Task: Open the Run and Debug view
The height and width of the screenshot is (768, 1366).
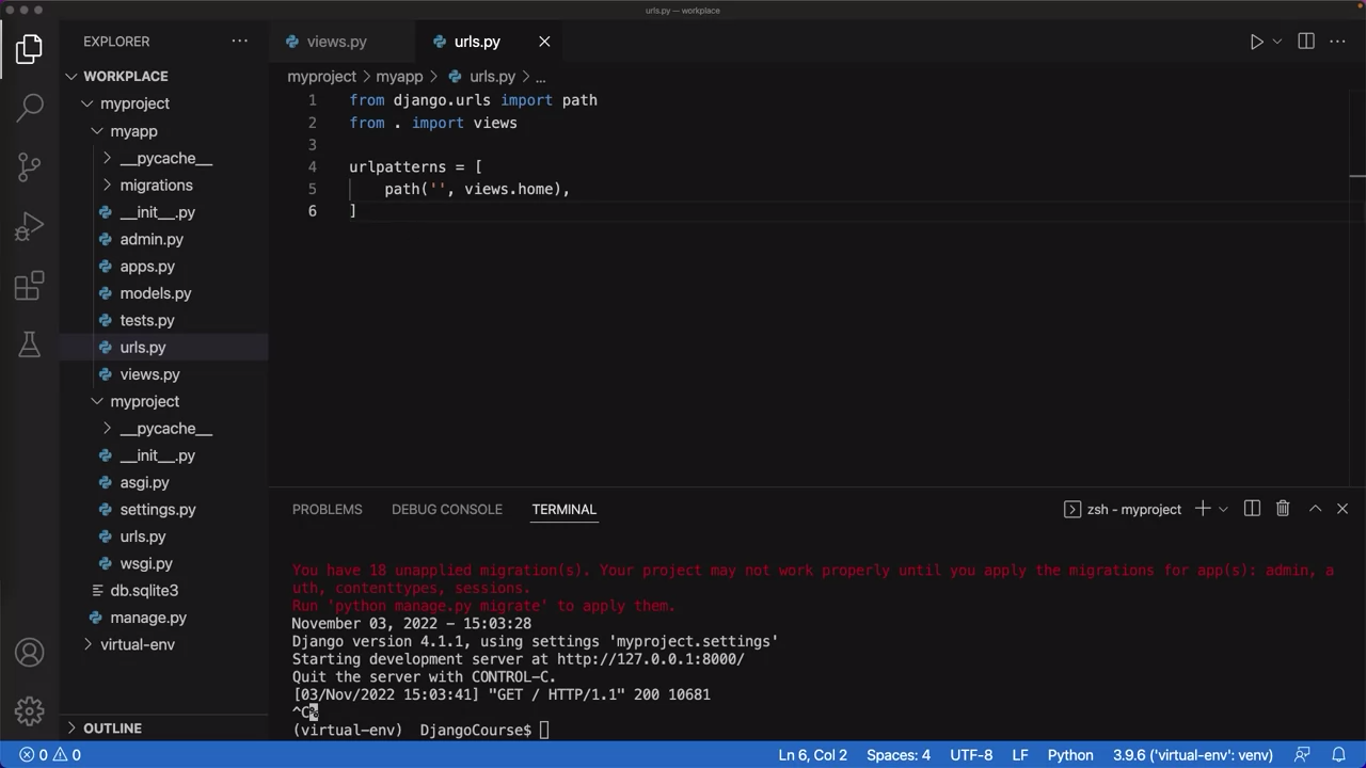Action: point(30,226)
